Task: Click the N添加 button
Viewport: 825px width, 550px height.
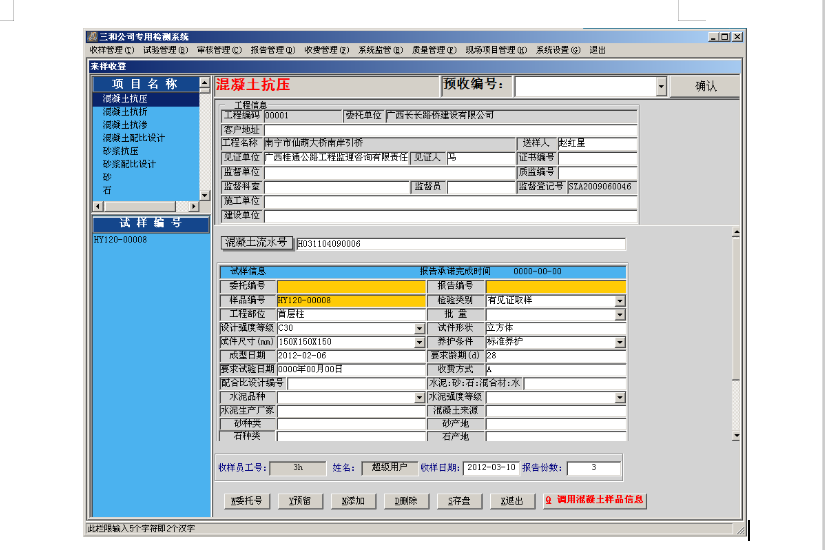Action: tap(353, 501)
